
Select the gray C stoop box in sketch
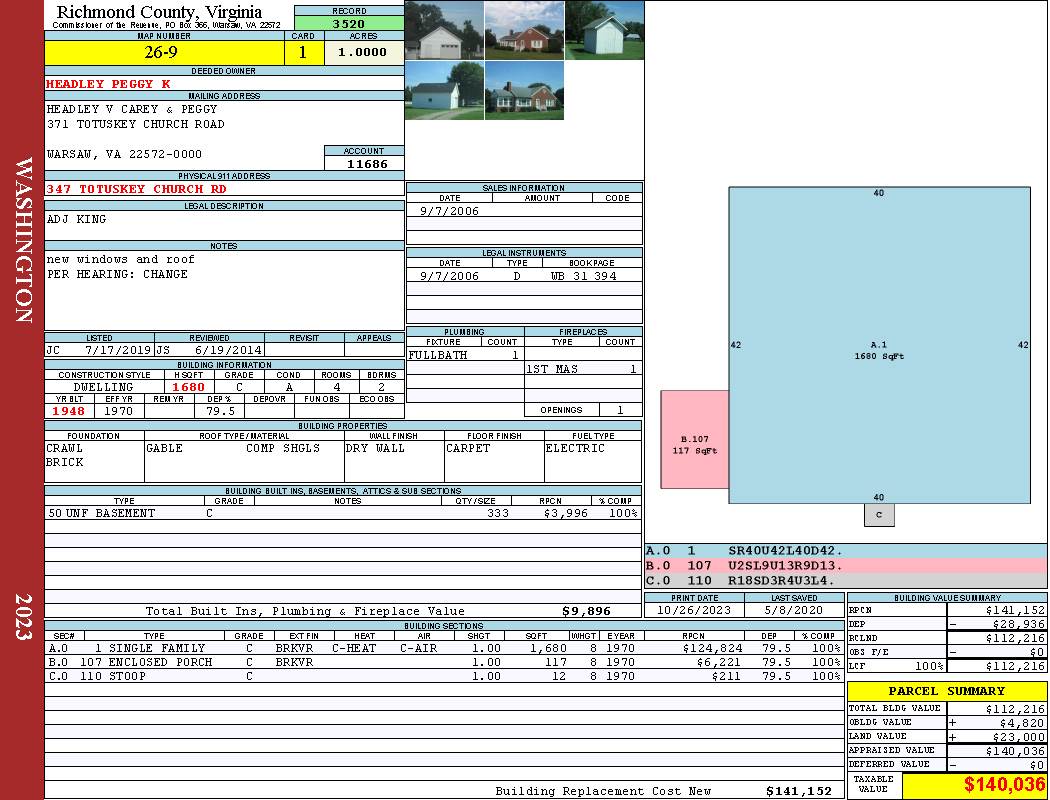point(879,515)
